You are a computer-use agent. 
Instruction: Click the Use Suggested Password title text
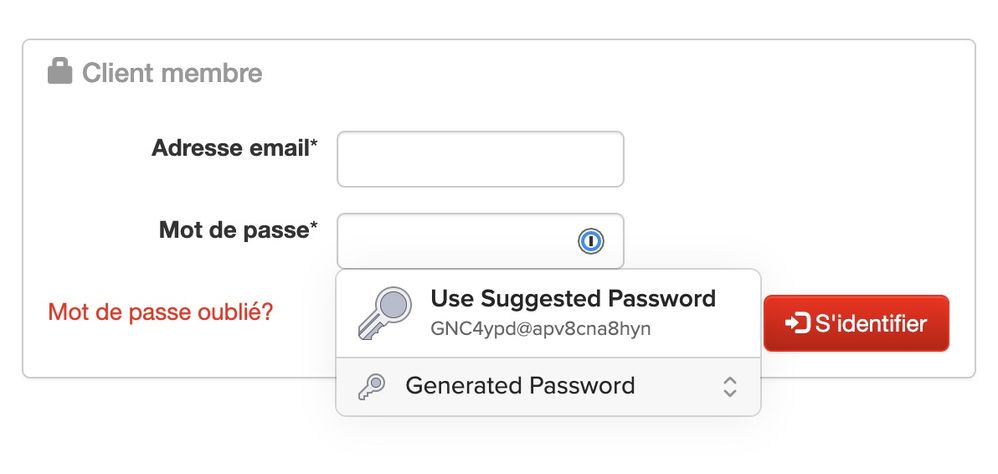pos(573,298)
